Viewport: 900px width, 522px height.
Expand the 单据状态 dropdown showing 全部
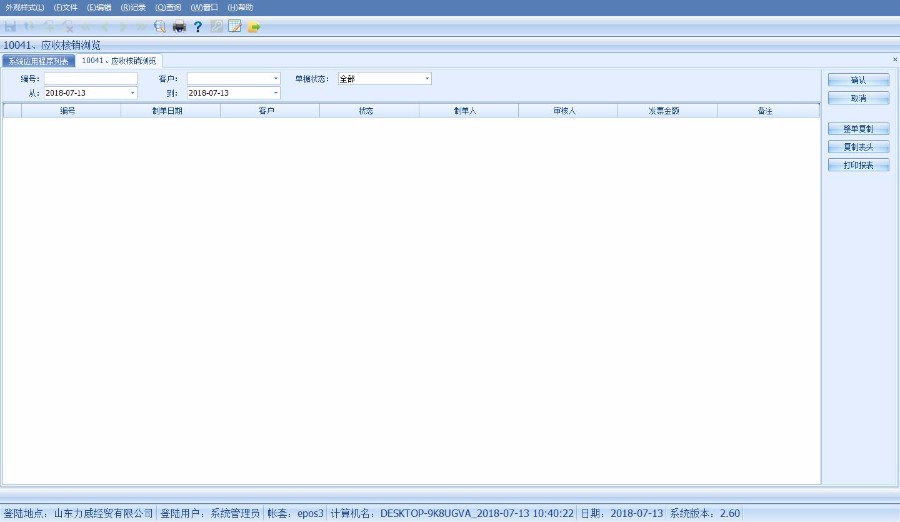tap(426, 79)
